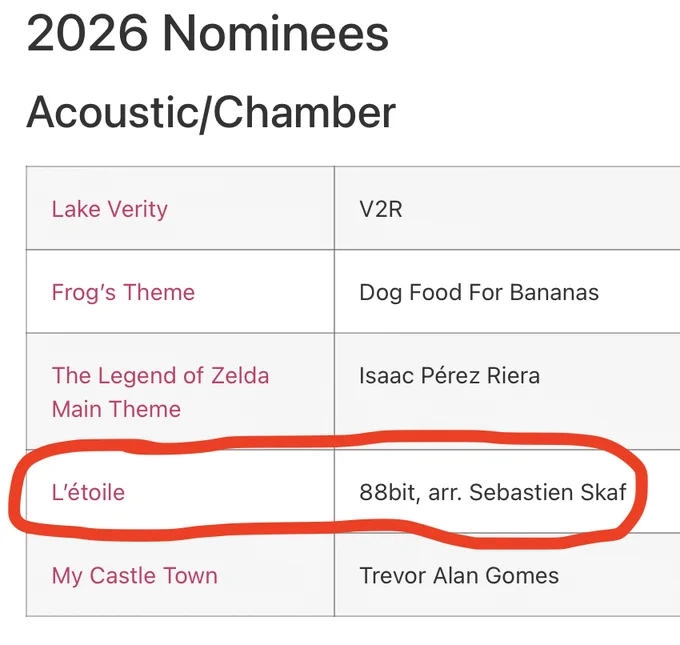Screen dimensions: 680x645
Task: Visit the My Castle Town link
Action: (134, 576)
